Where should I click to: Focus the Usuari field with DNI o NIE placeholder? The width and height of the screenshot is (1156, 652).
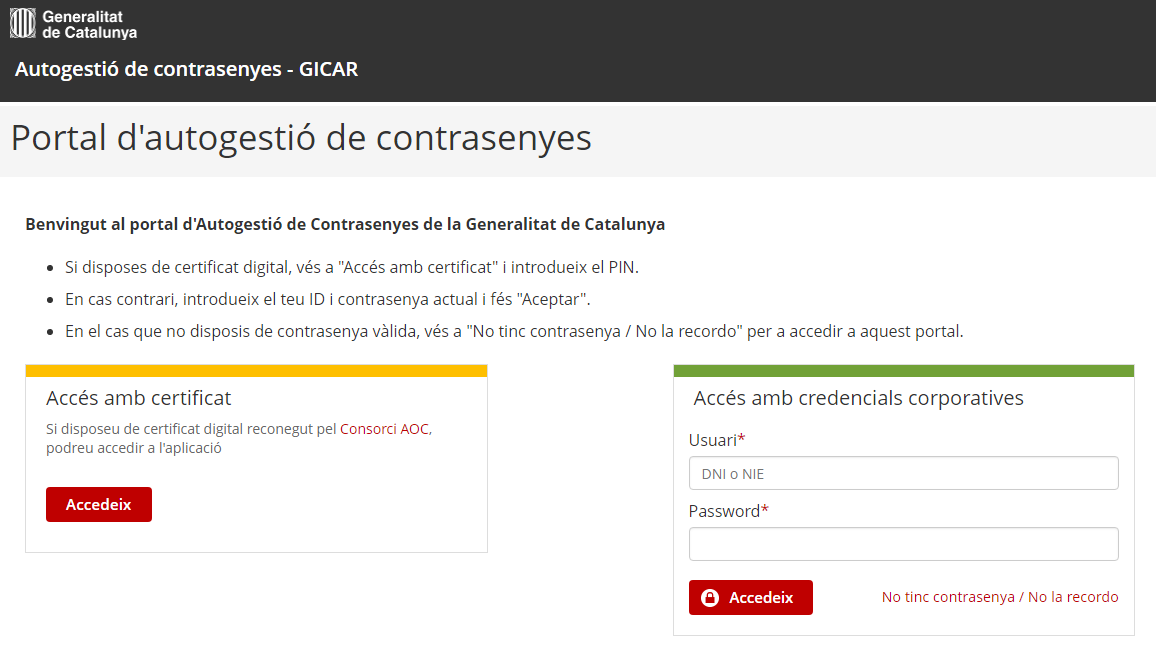(903, 474)
